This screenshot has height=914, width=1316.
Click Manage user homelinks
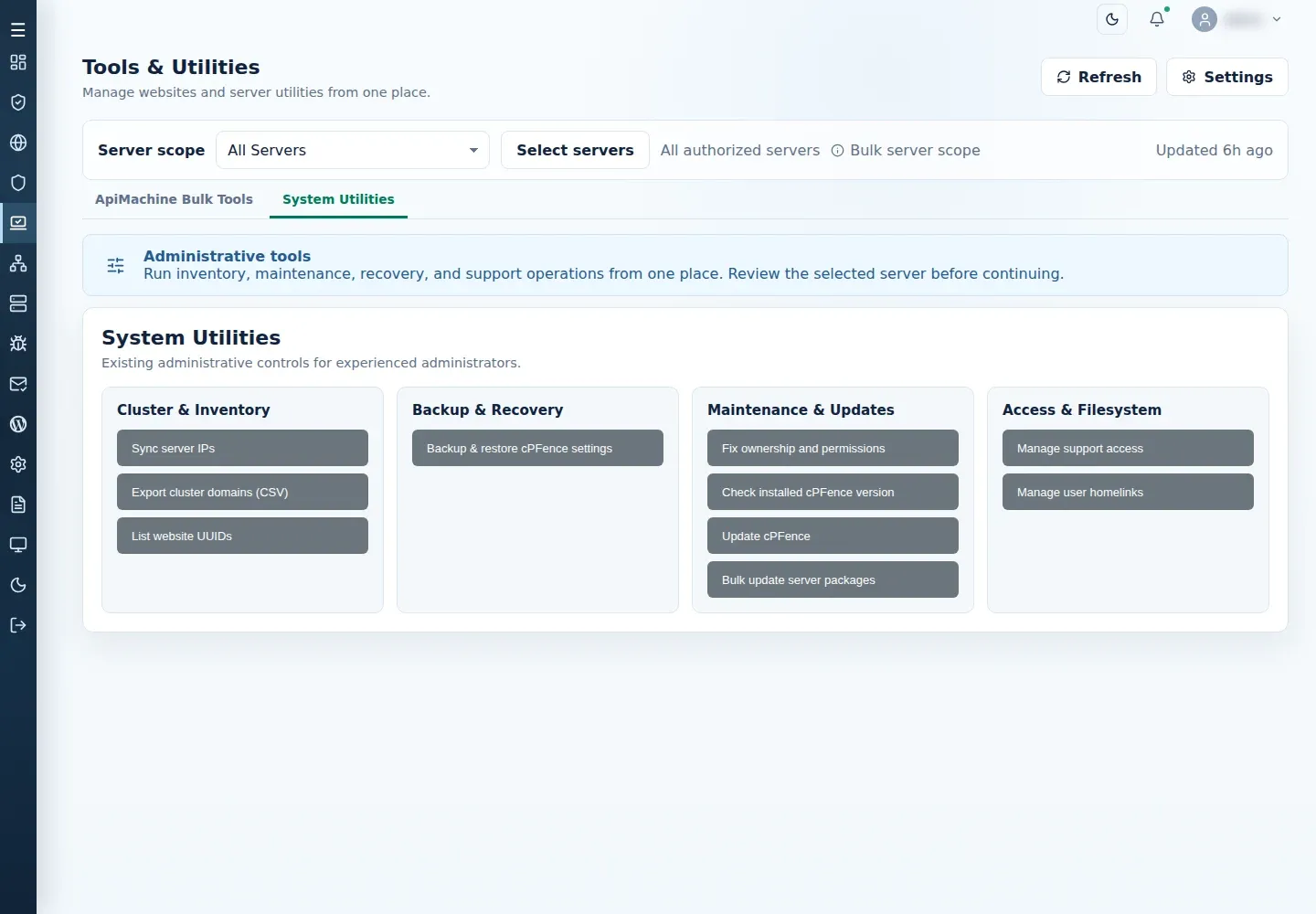pos(1128,492)
